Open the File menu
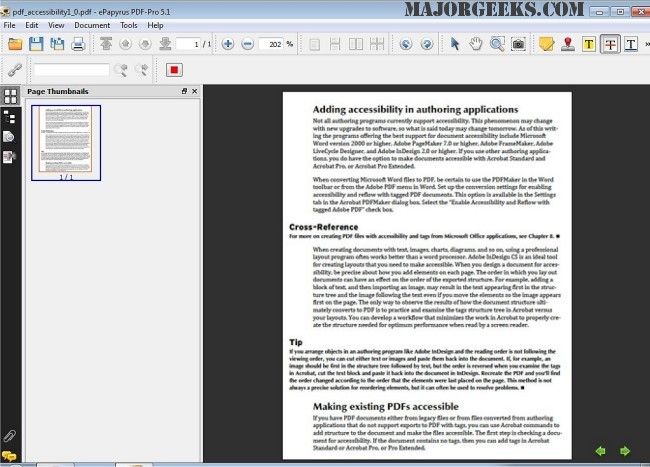Screen dimensions: 650x467 (x=9, y=25)
